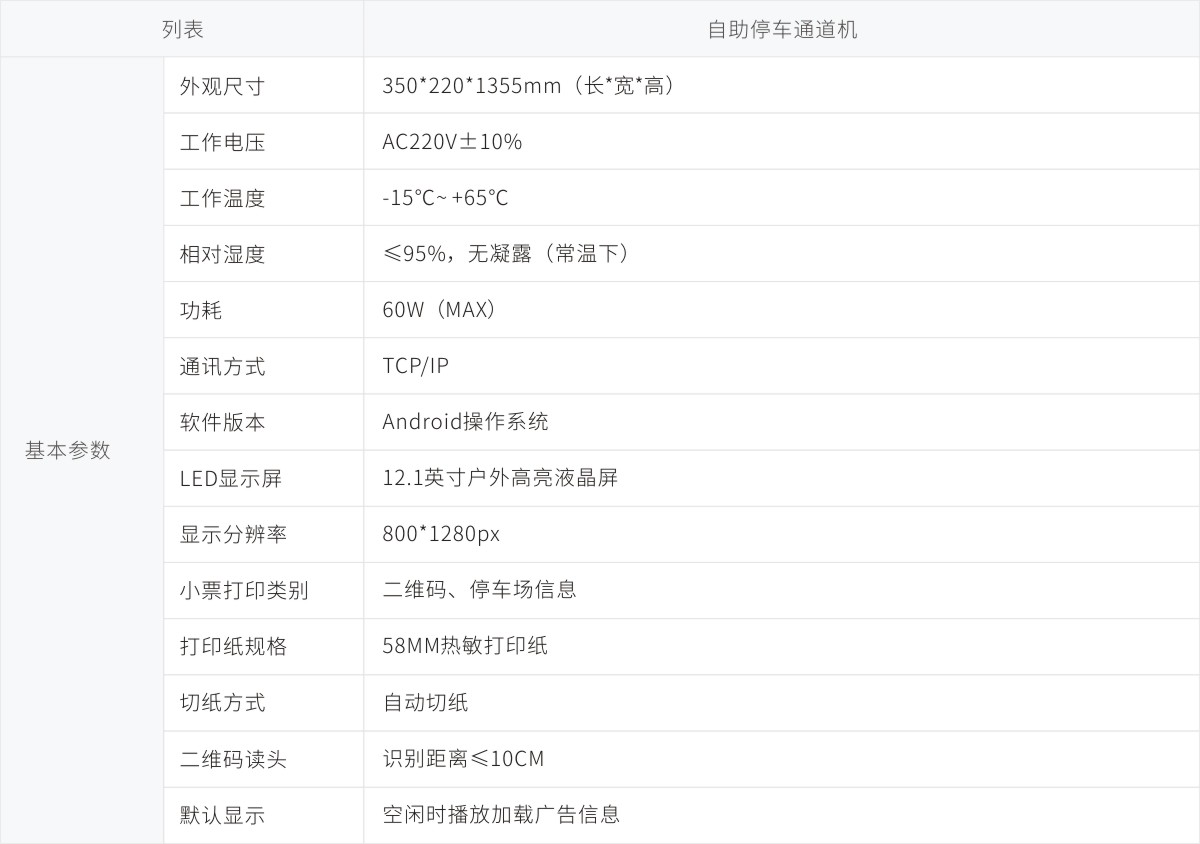Click the 自助停车通道机 column header
1200x844 pixels.
[x=781, y=29]
